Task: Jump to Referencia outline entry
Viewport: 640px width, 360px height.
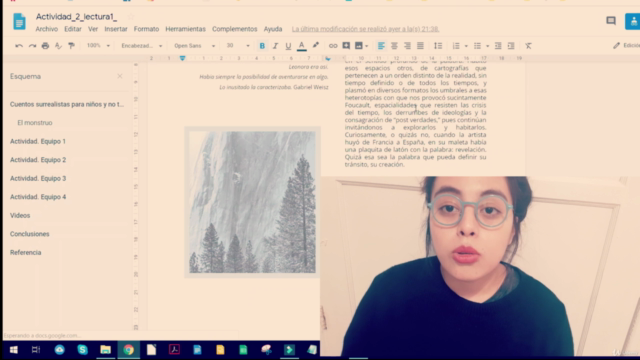Action: coord(25,253)
